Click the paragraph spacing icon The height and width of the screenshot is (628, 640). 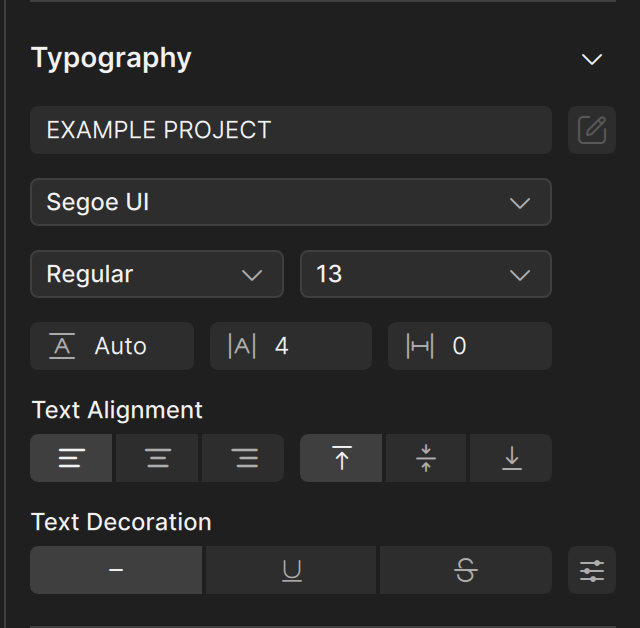click(x=420, y=346)
